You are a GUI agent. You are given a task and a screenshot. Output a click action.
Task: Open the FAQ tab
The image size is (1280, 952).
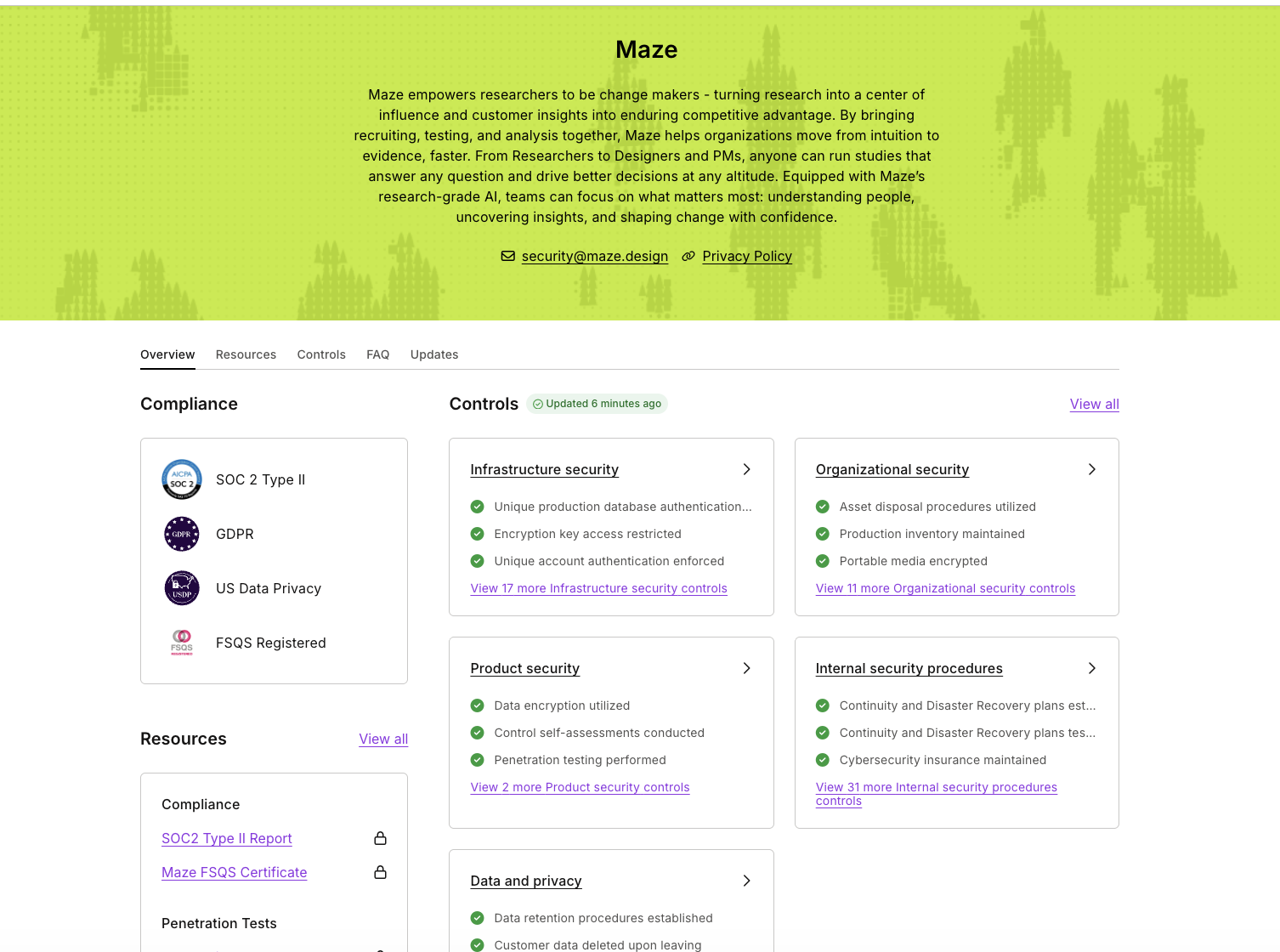pos(378,354)
